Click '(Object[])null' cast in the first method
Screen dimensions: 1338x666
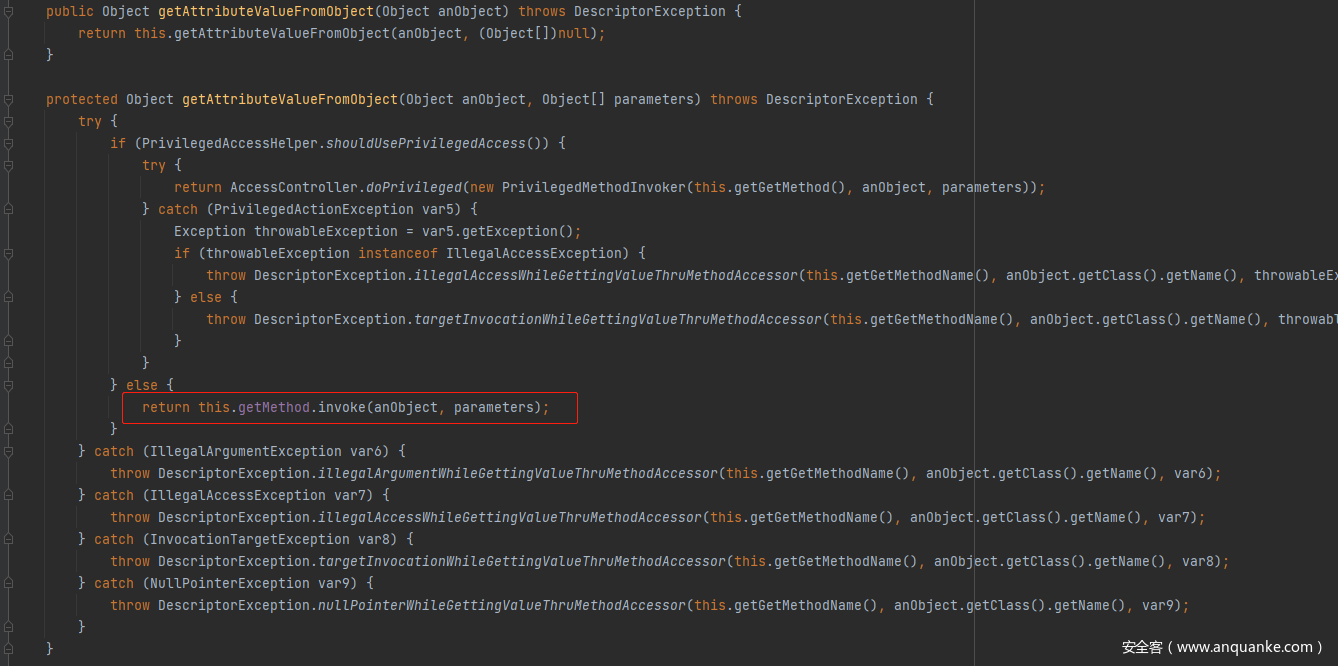coord(534,33)
